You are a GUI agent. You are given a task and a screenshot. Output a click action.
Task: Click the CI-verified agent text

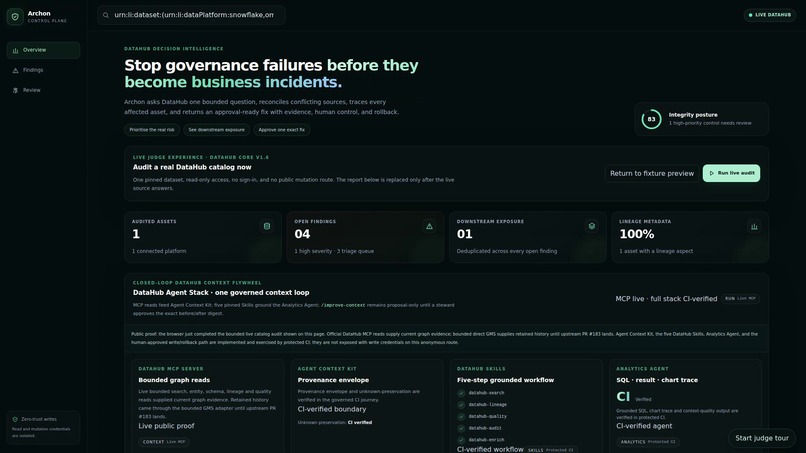644,426
